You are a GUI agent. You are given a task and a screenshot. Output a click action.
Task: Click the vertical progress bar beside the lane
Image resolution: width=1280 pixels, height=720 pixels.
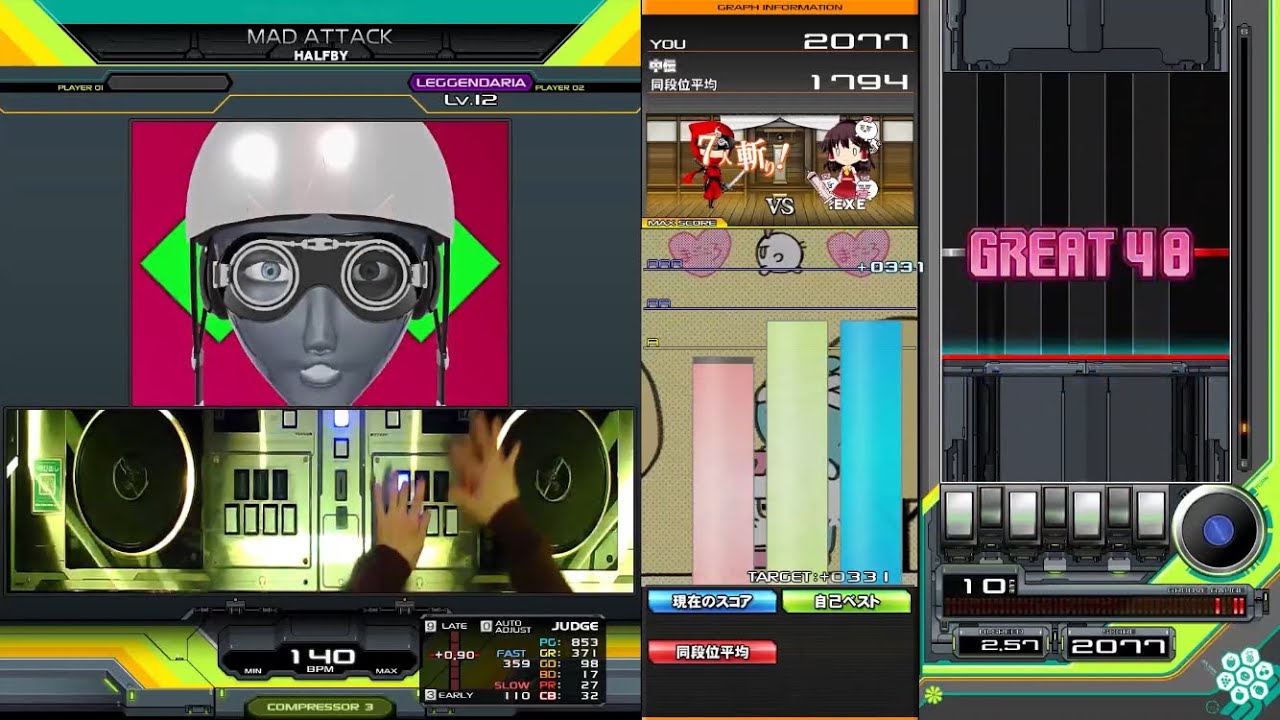(x=1243, y=248)
